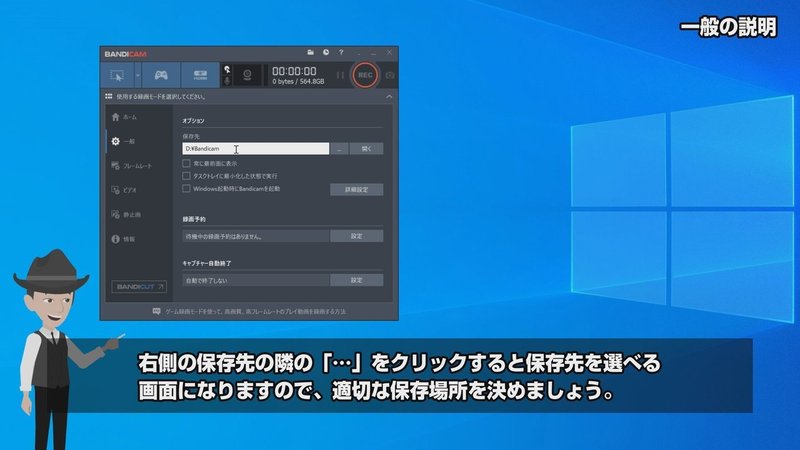
Task: Open the 詳細設定 button
Action: 357,190
